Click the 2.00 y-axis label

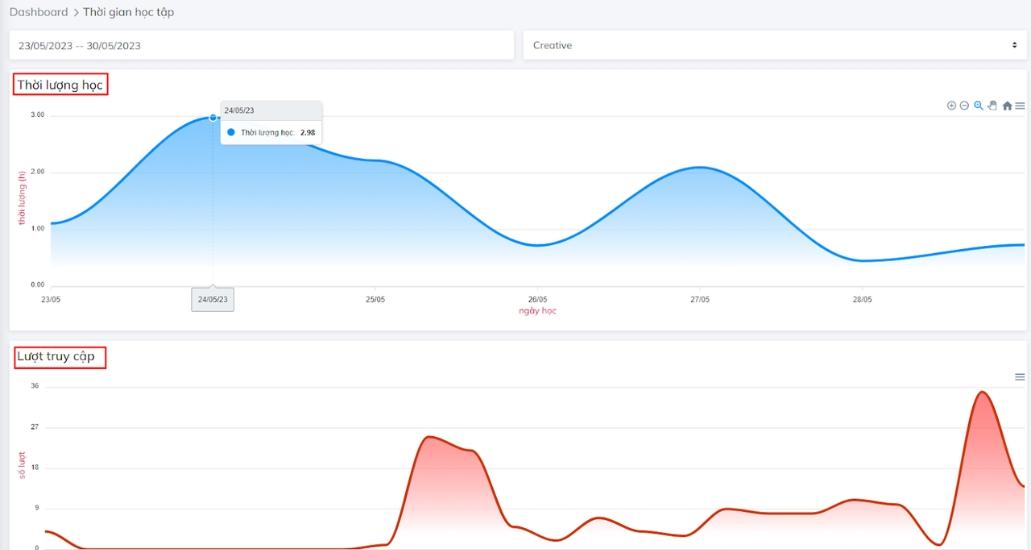point(37,172)
